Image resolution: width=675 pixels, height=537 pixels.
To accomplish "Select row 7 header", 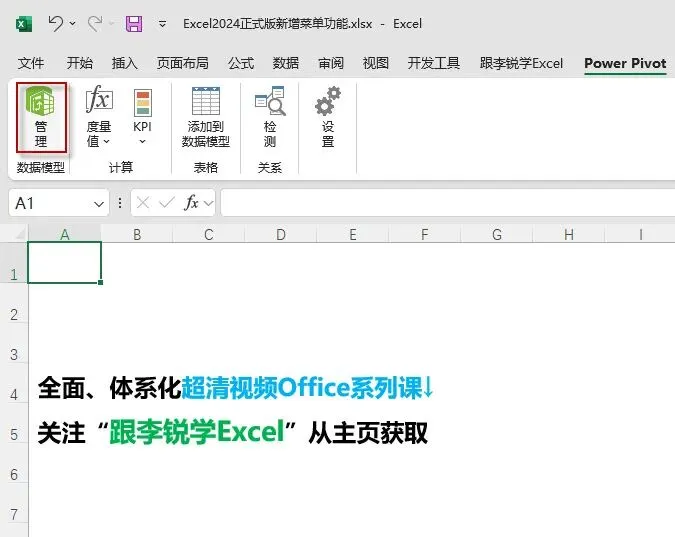I will click(14, 503).
